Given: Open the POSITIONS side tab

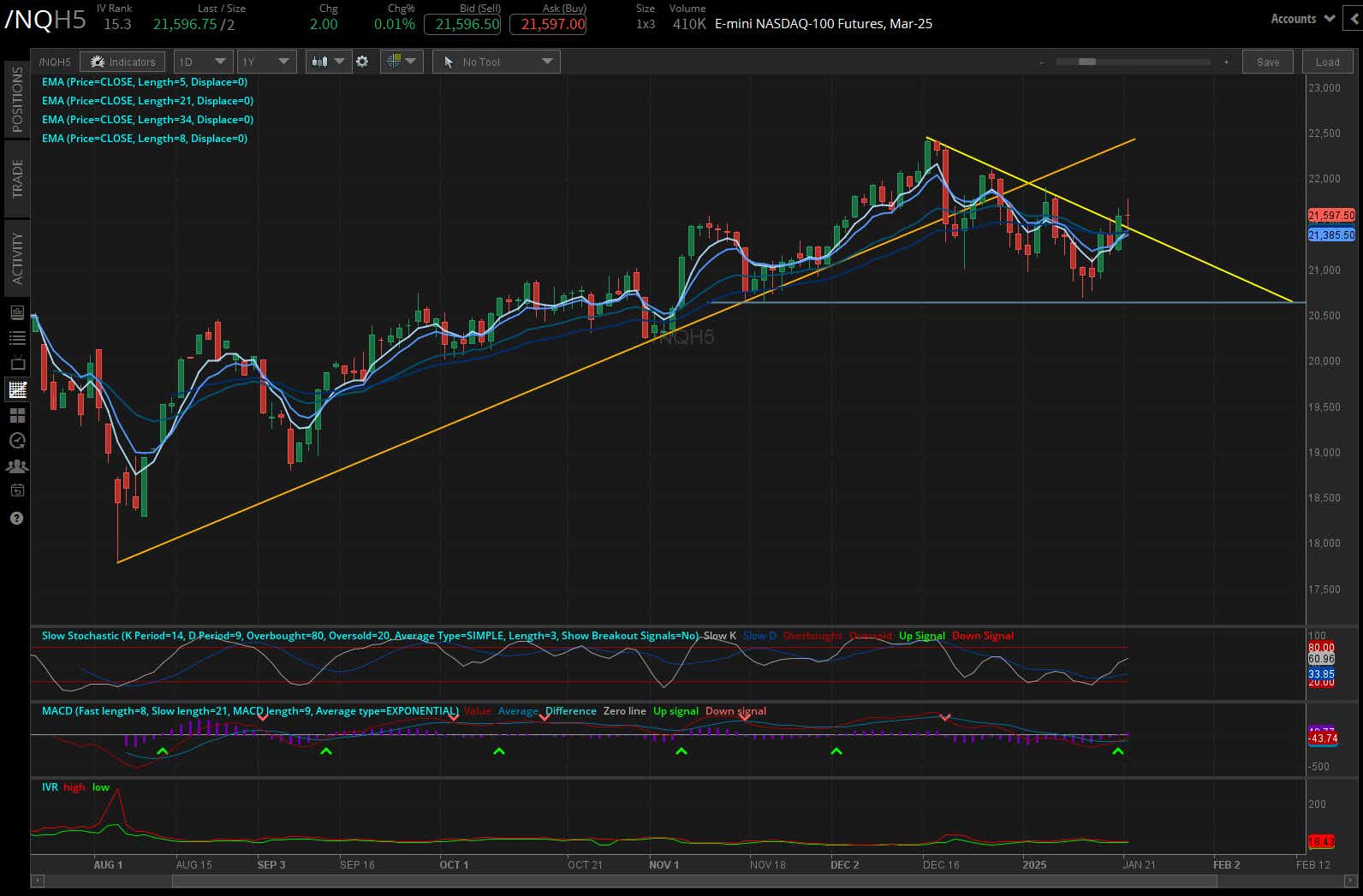Looking at the screenshot, I should coord(17,98).
